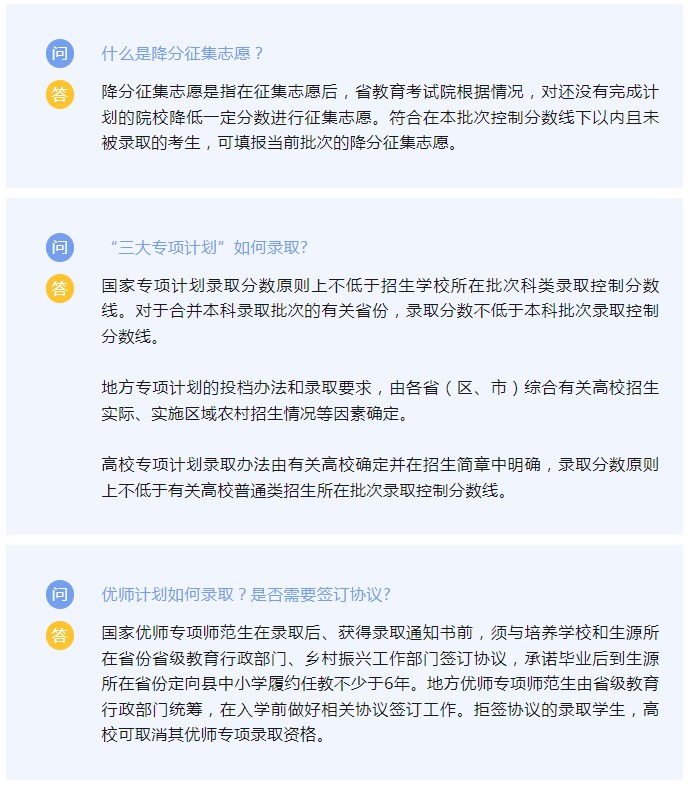Click the line 被录取的考生，可填报当前批次
689x788 pixels.
[x=280, y=143]
